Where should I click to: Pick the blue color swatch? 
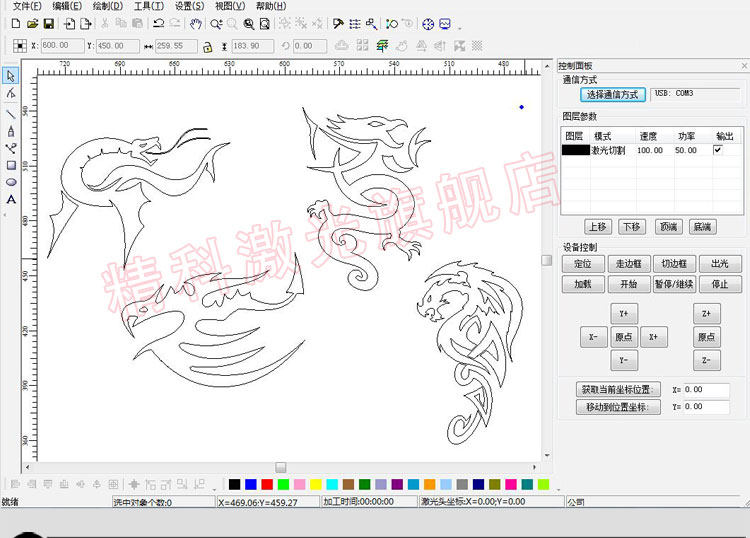click(251, 484)
